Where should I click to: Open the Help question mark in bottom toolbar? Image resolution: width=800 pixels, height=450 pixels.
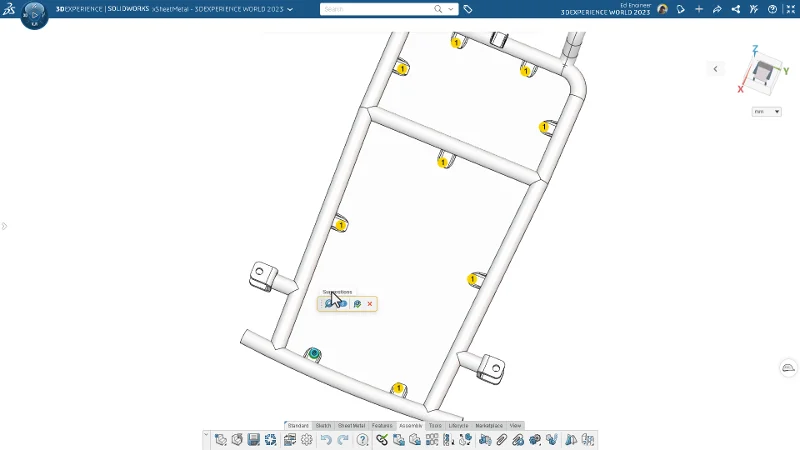pyautogui.click(x=363, y=439)
